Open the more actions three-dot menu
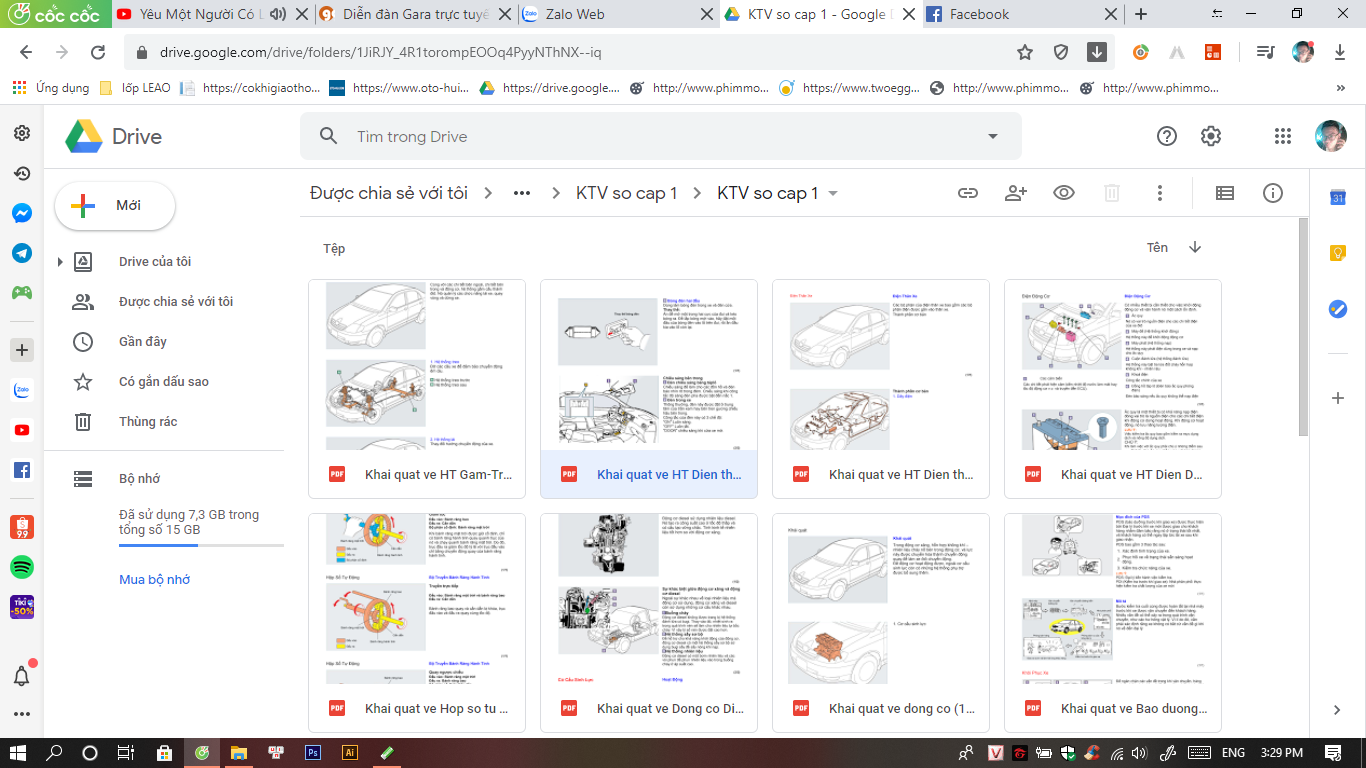 (x=1160, y=193)
